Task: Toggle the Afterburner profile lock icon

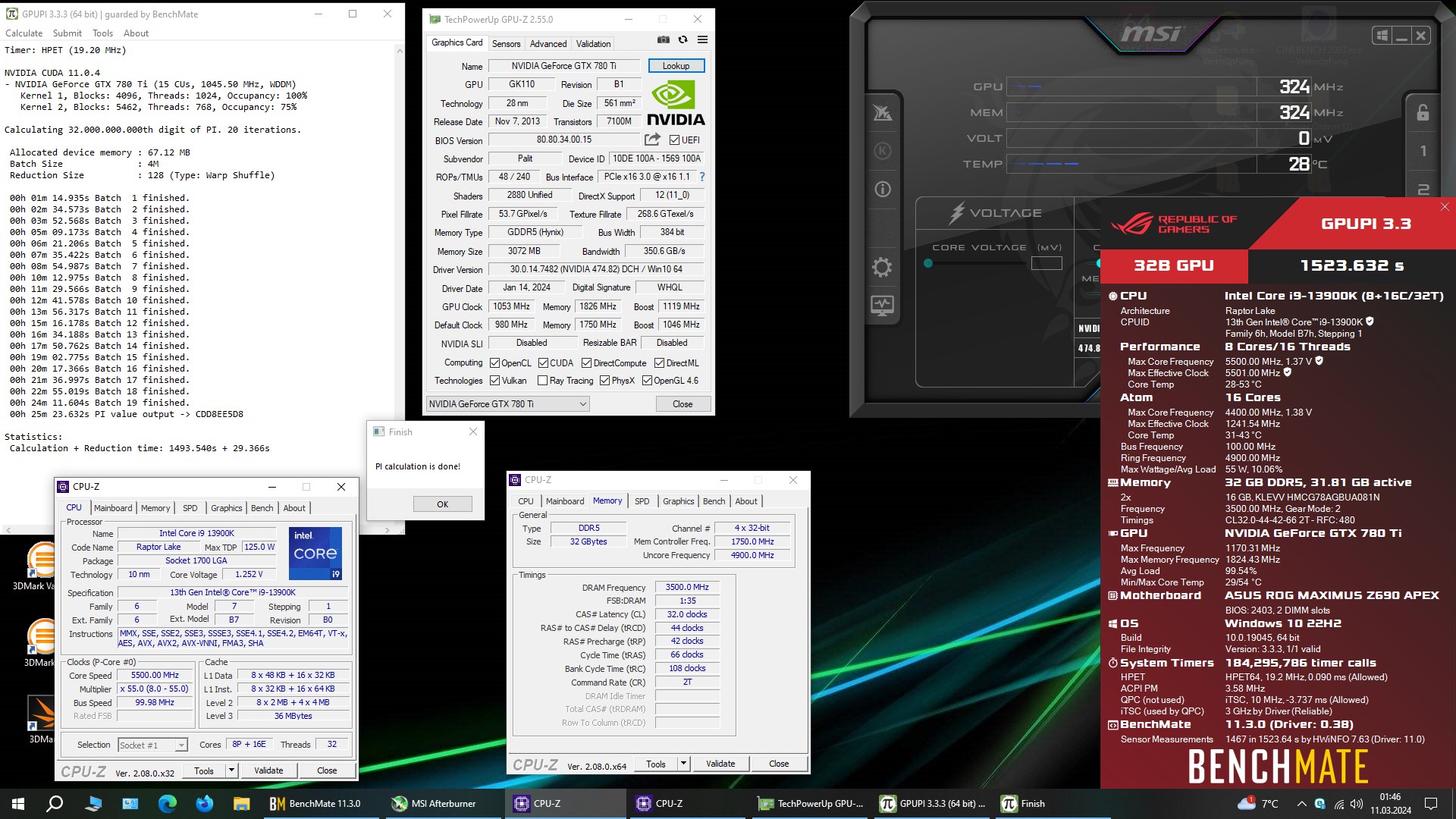Action: pyautogui.click(x=1423, y=112)
